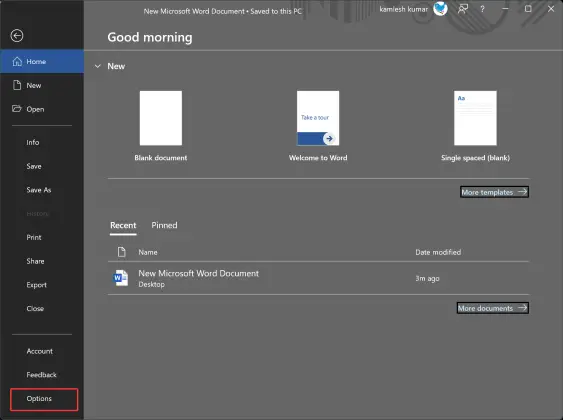Screen dimensions: 563x420
Task: Maximize the Word window
Action: [x=528, y=9]
